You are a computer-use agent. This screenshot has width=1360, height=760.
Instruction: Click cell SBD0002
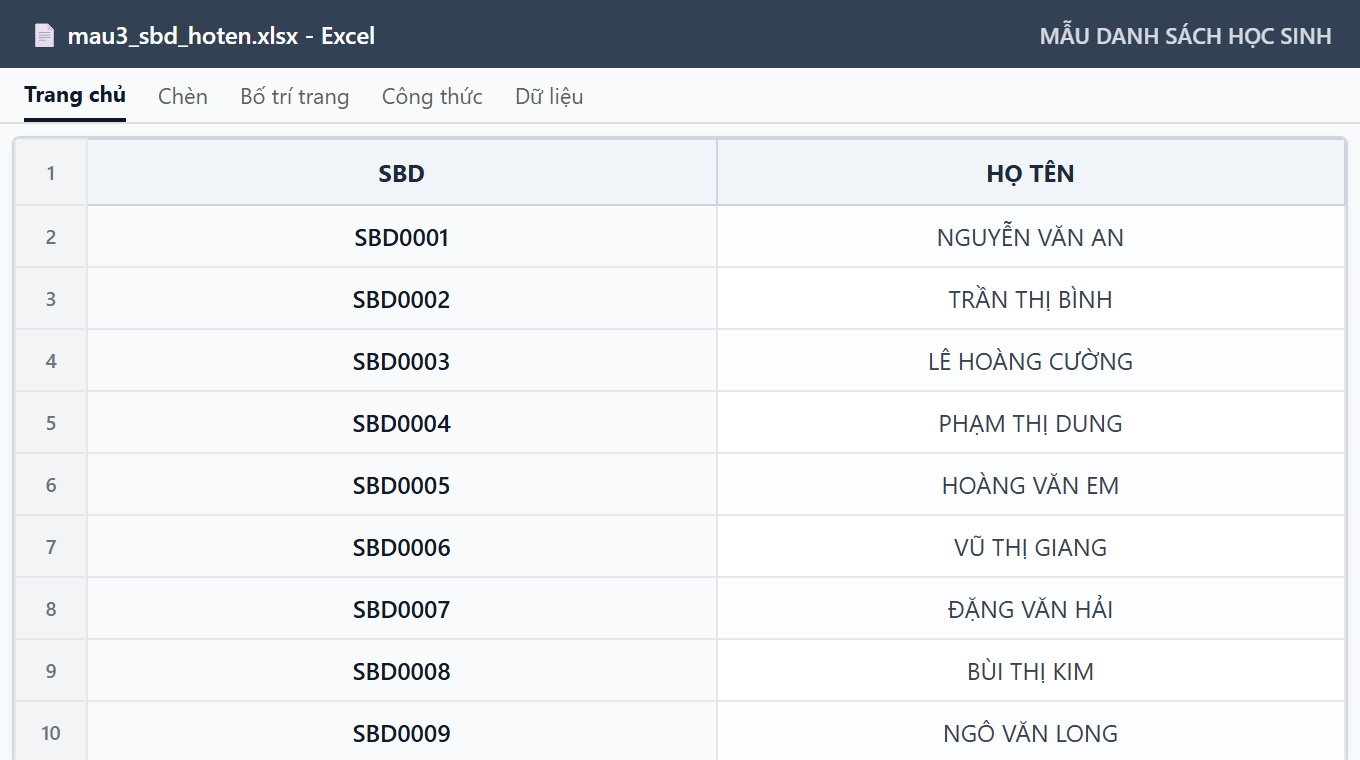(402, 299)
